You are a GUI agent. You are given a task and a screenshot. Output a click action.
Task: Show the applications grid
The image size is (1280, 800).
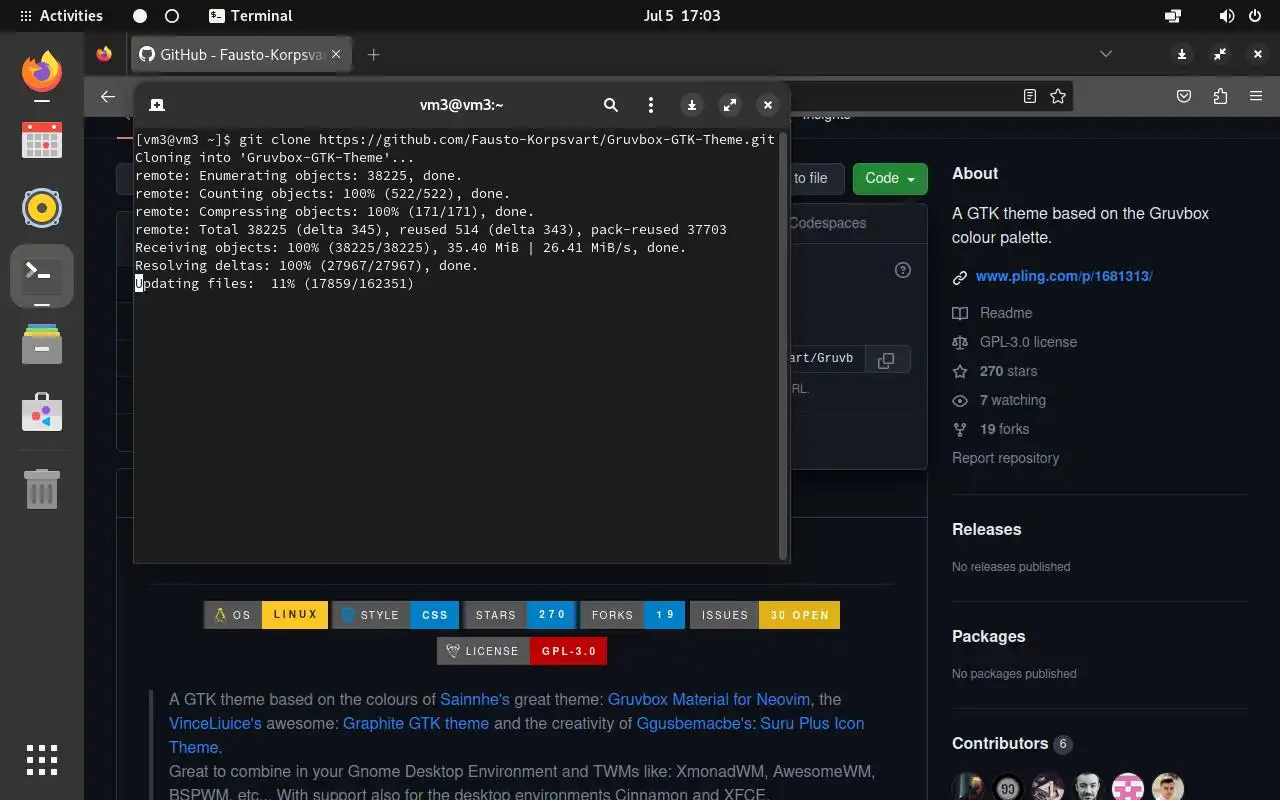pos(42,760)
